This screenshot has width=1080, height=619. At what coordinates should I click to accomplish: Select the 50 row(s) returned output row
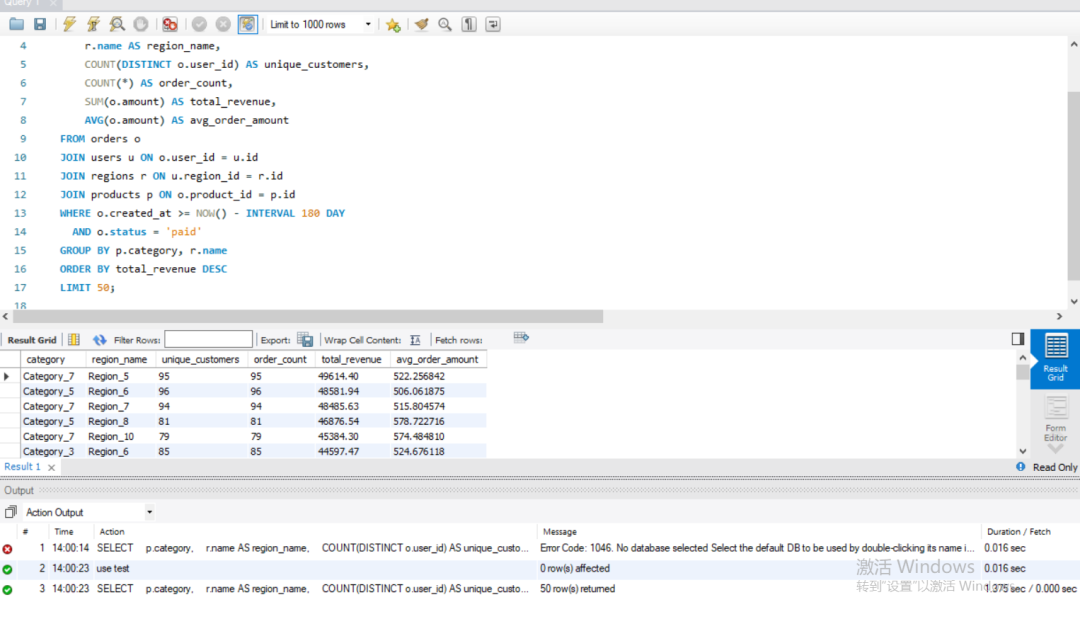(540, 589)
